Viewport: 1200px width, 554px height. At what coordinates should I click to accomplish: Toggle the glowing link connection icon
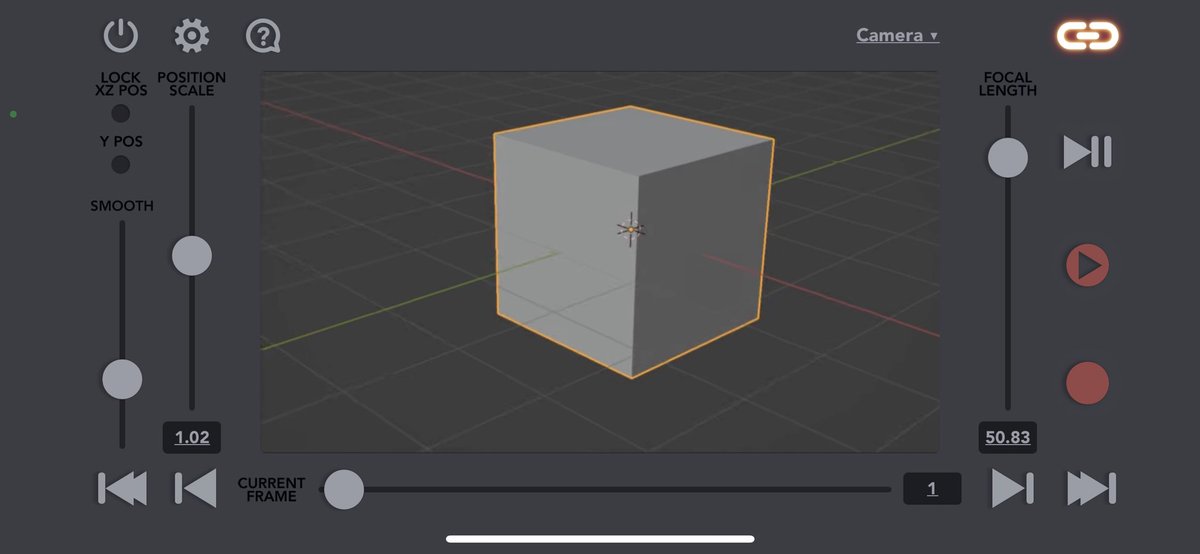click(x=1088, y=36)
